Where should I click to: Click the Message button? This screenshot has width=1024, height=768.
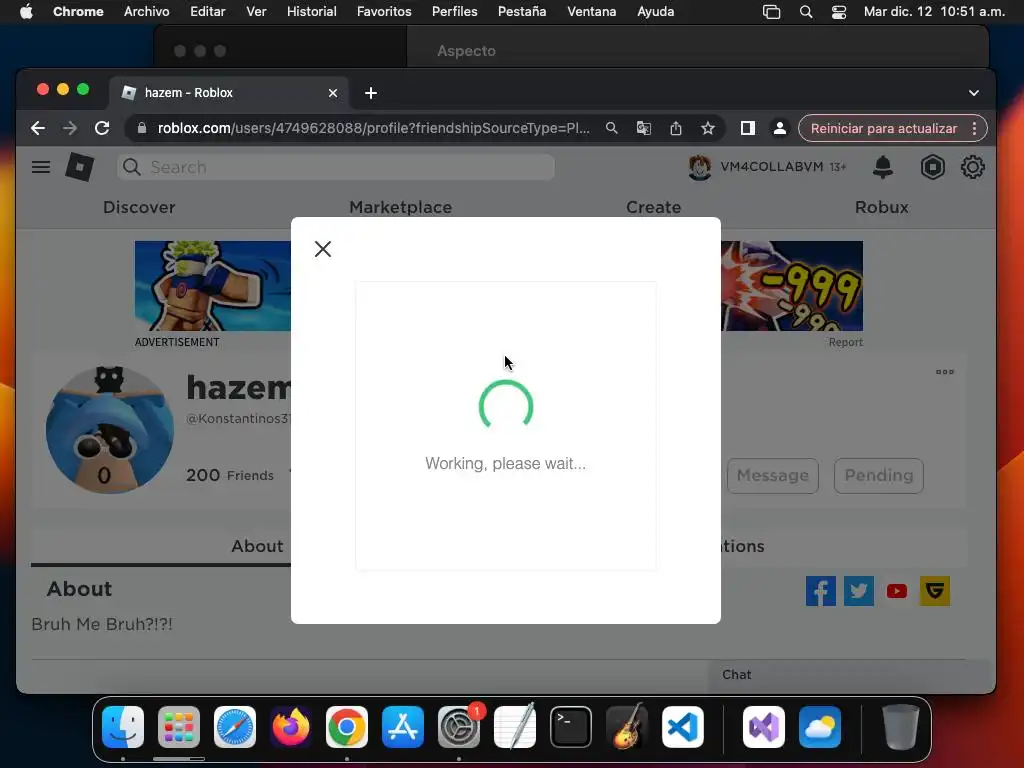(773, 475)
